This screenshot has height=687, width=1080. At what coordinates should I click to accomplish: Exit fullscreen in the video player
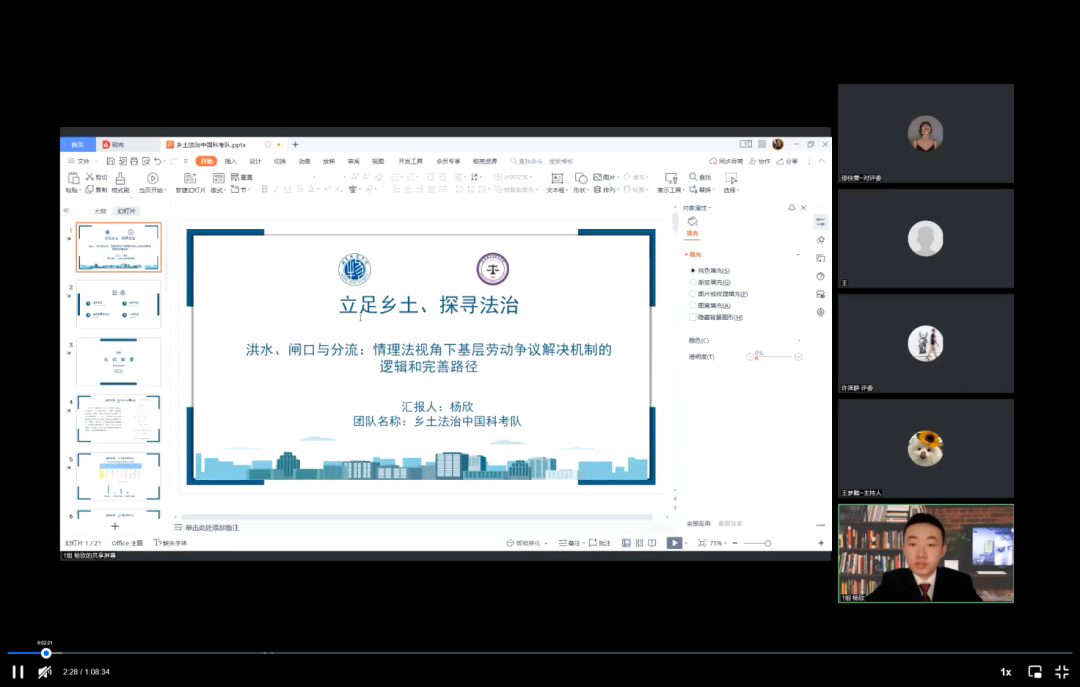point(1062,671)
